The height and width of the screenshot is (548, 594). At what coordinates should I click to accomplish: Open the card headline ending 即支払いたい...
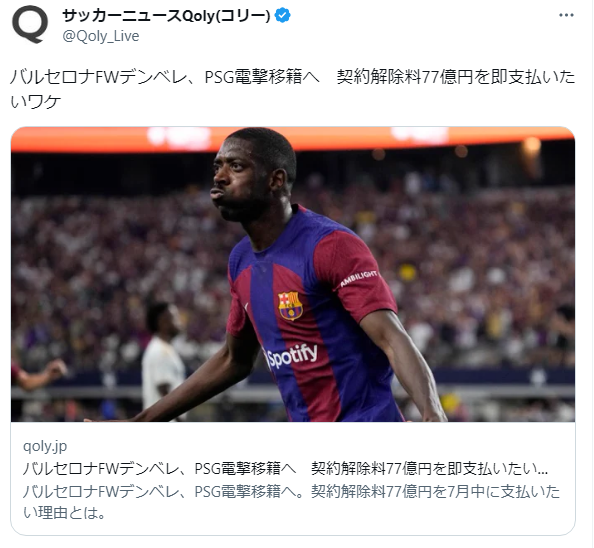(285, 469)
